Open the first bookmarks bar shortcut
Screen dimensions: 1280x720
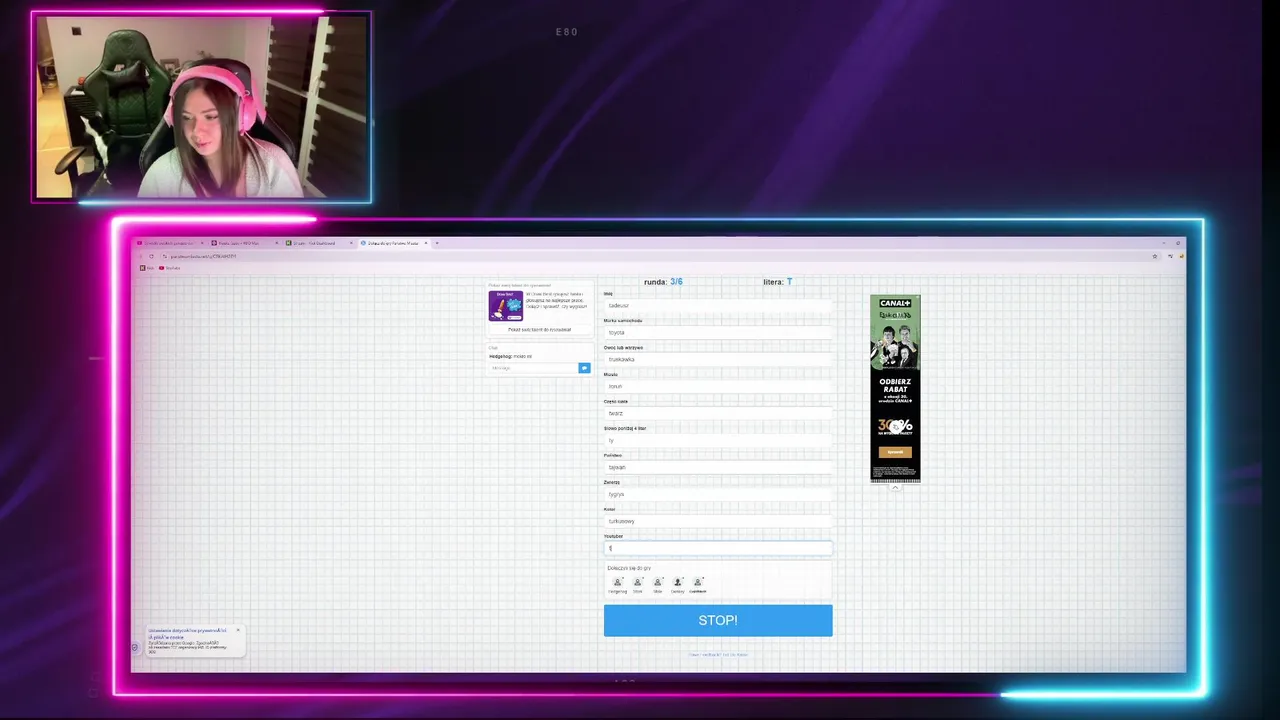(147, 267)
